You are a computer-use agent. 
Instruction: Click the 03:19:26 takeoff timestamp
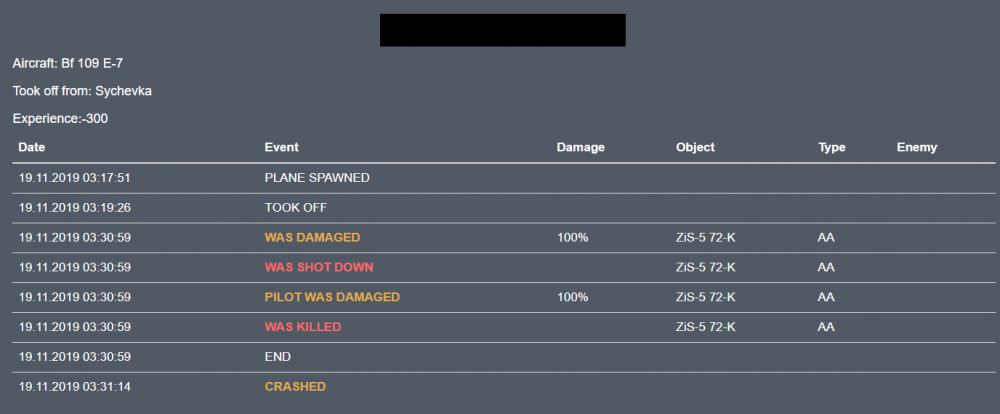(x=75, y=208)
